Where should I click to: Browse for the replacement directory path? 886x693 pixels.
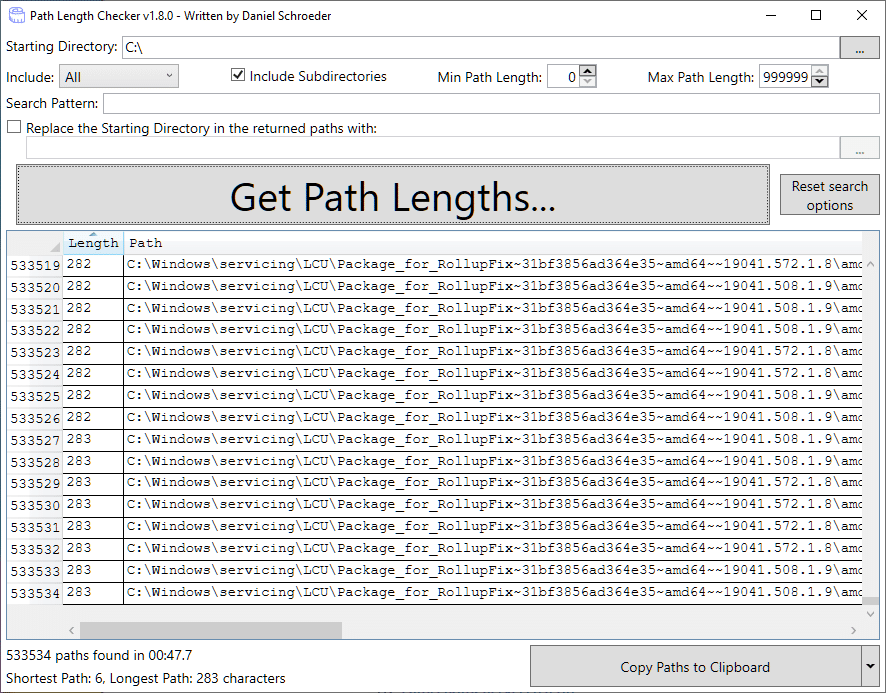coord(859,148)
